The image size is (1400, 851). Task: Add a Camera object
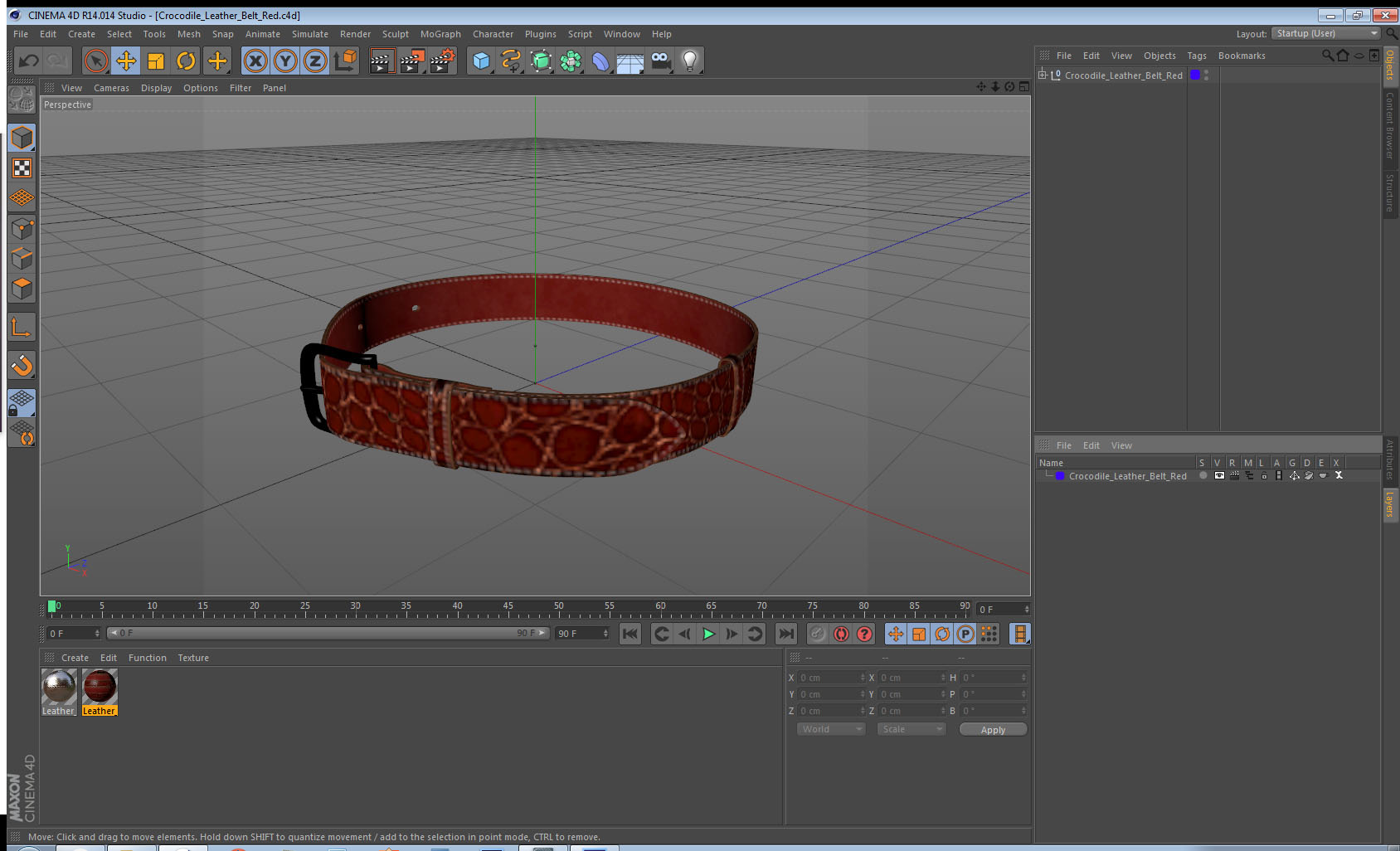(660, 61)
